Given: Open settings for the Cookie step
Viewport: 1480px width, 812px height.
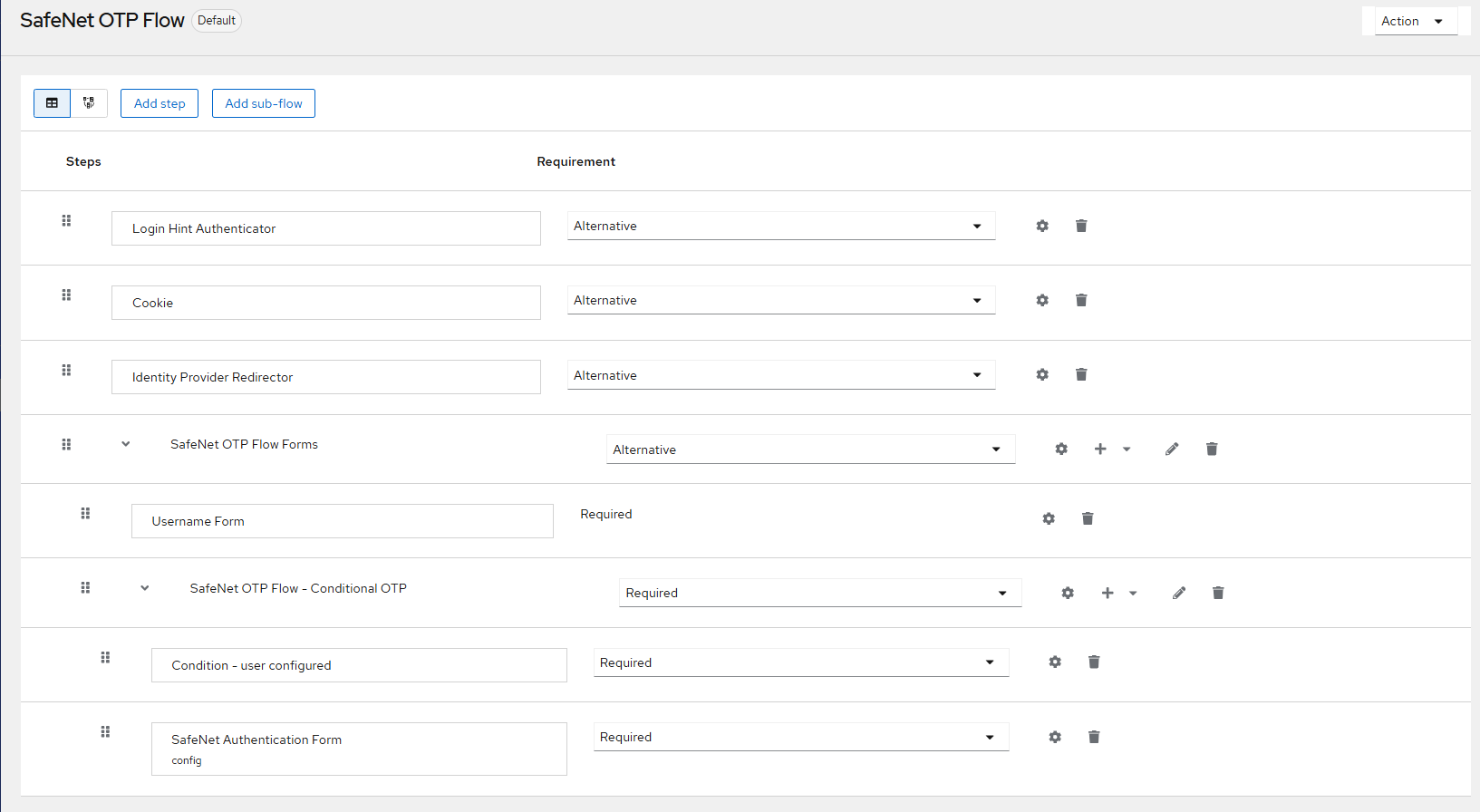Looking at the screenshot, I should click(1042, 300).
